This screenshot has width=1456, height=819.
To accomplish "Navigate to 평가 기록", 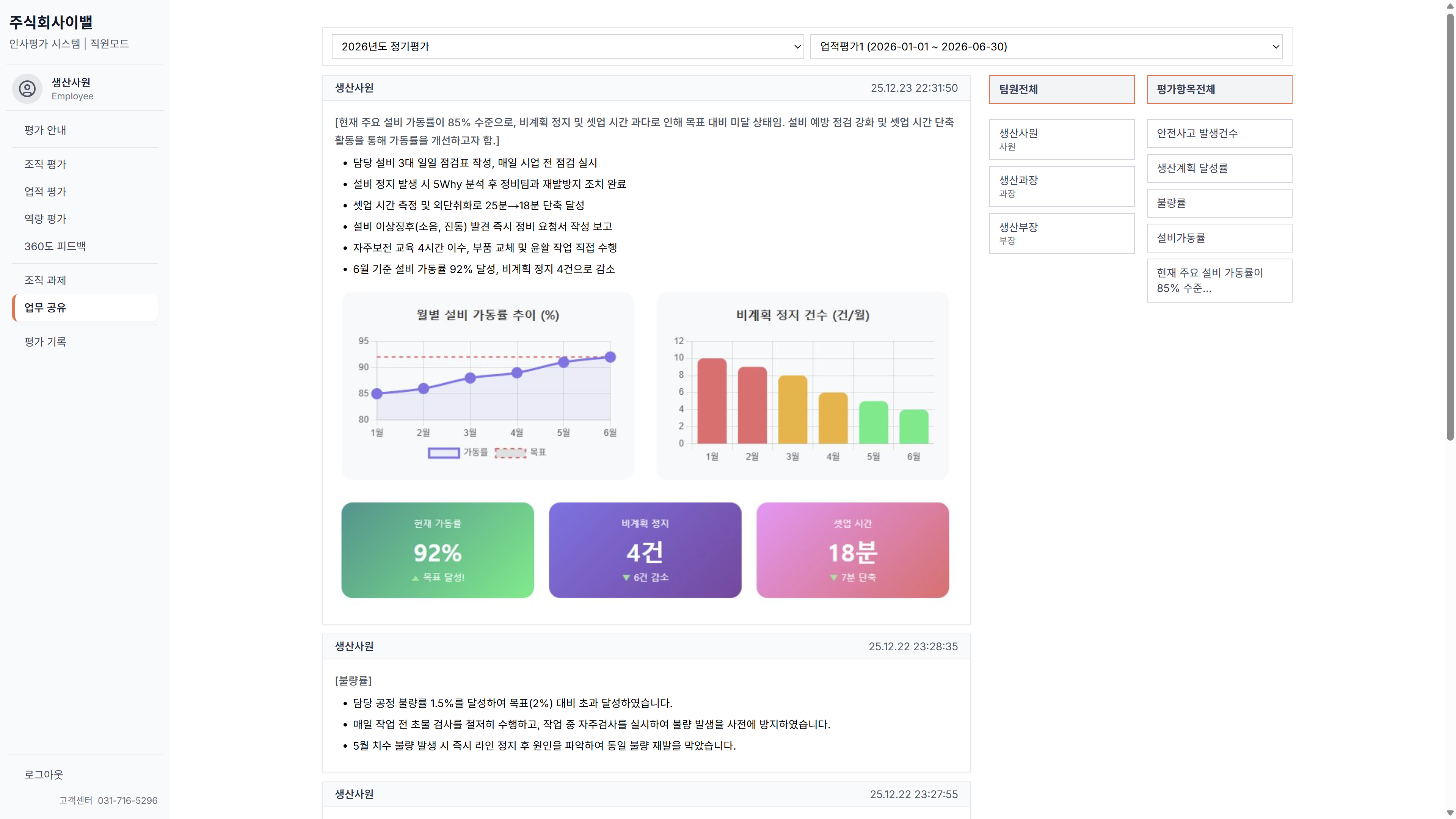I will [45, 342].
